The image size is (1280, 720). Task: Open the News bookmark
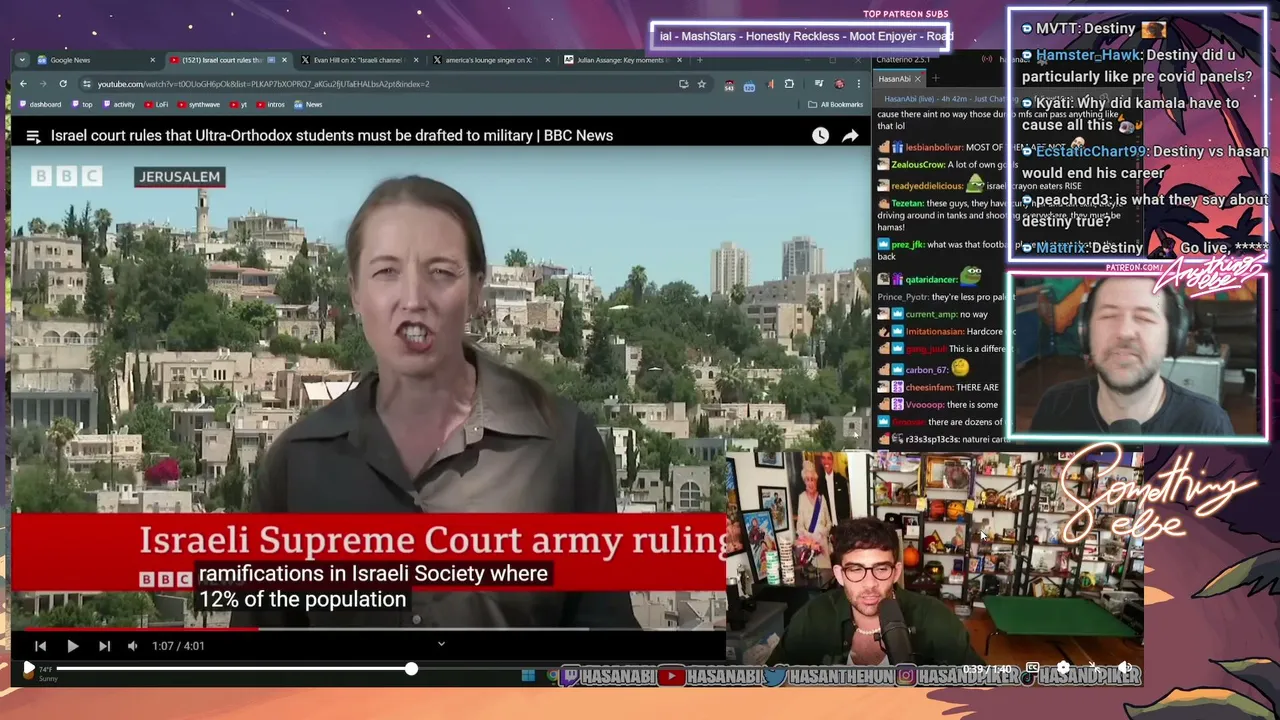[309, 104]
